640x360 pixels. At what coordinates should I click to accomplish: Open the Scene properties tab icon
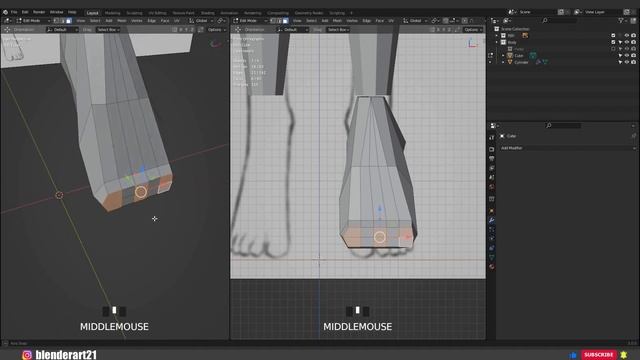[492, 177]
